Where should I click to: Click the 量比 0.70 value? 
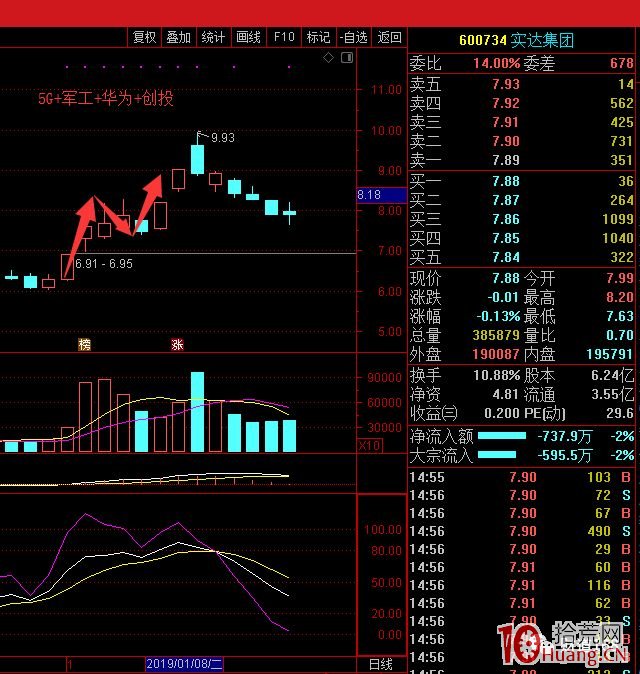click(x=620, y=335)
